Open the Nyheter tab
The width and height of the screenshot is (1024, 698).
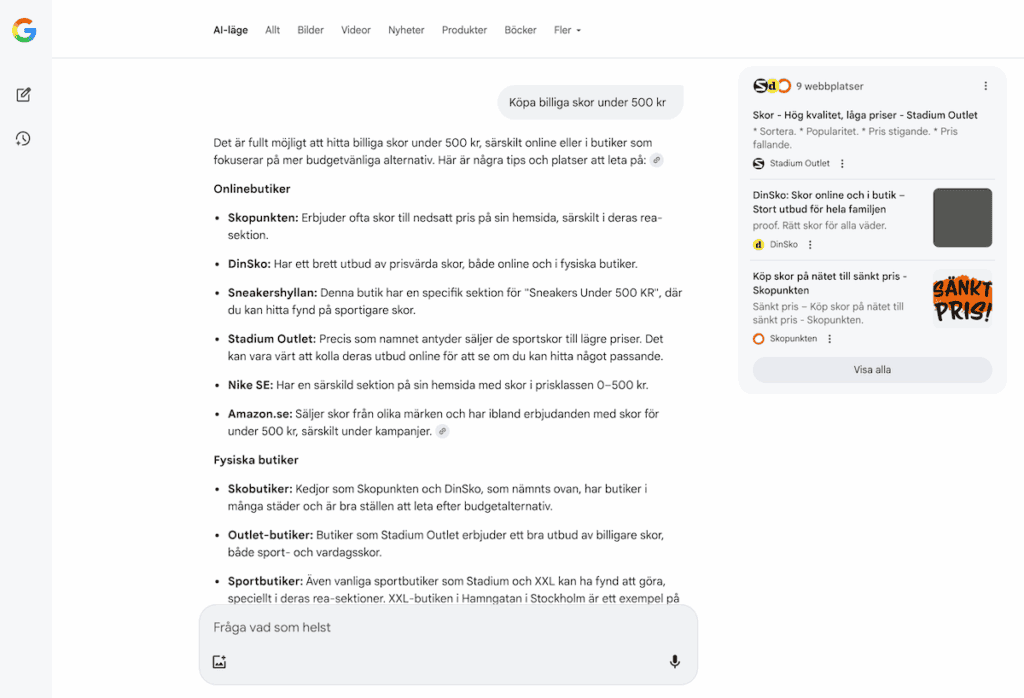click(406, 30)
